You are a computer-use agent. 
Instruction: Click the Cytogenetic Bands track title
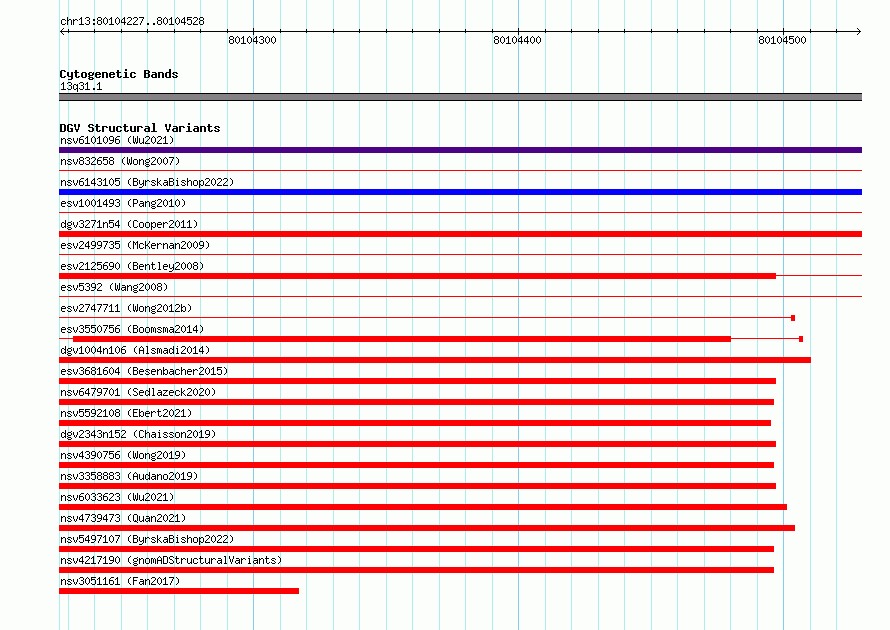(x=119, y=74)
